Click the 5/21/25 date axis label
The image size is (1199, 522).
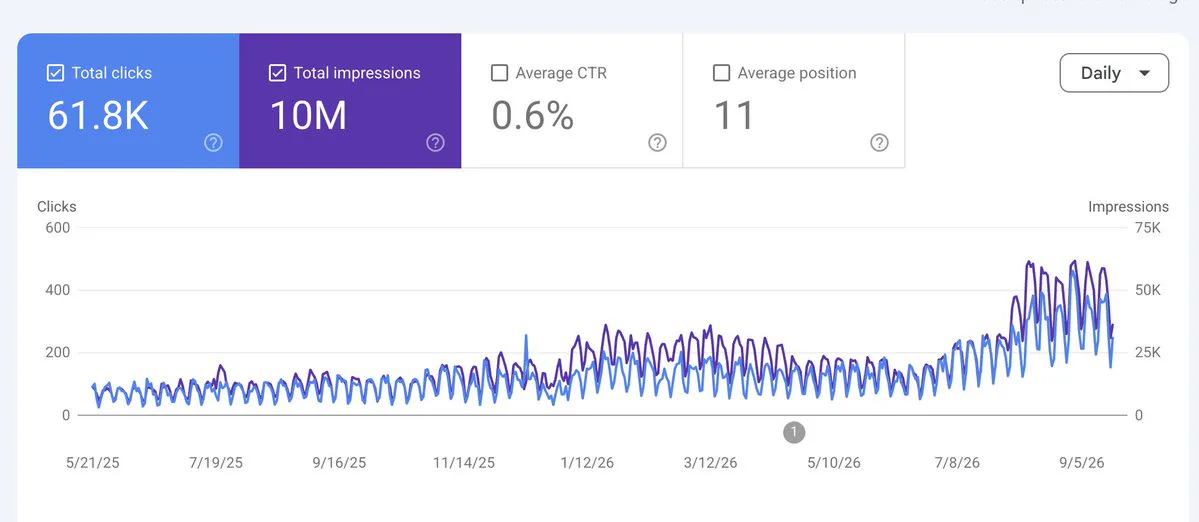coord(93,463)
